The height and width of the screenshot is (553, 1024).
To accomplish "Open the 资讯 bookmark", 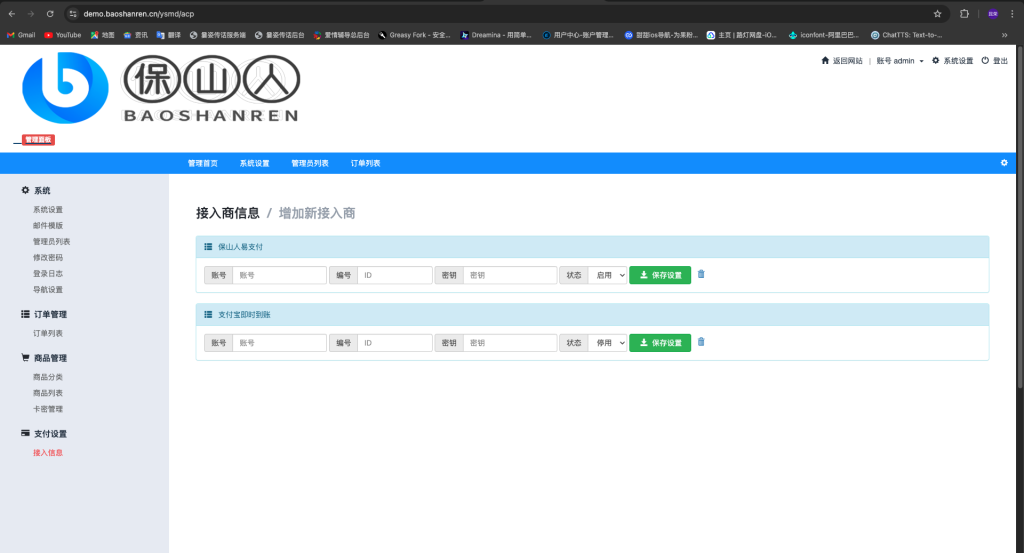I will 136,35.
